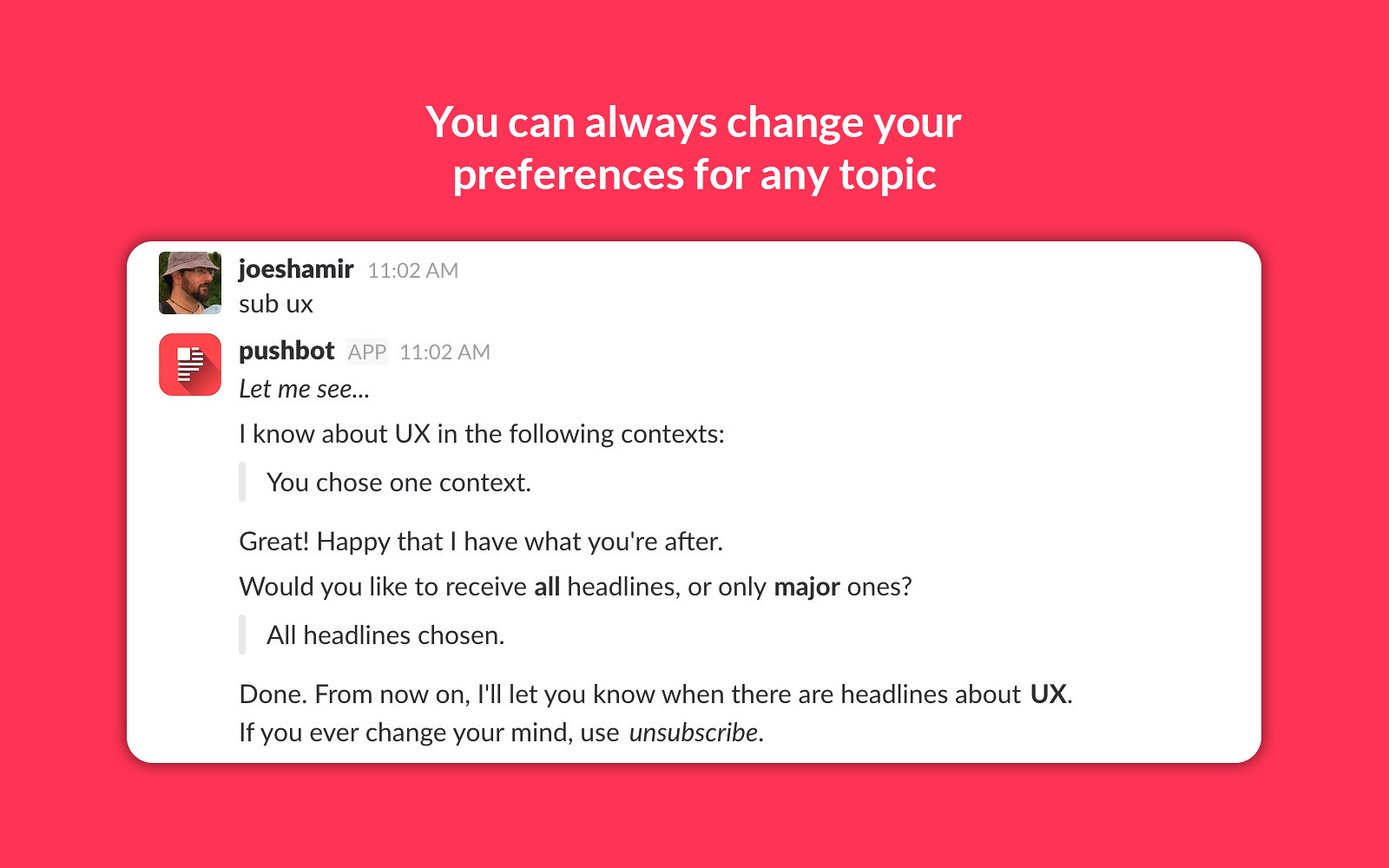Screen dimensions: 1389x868
Task: Click the gray bar beside "You chose one context"
Action: tap(242, 482)
